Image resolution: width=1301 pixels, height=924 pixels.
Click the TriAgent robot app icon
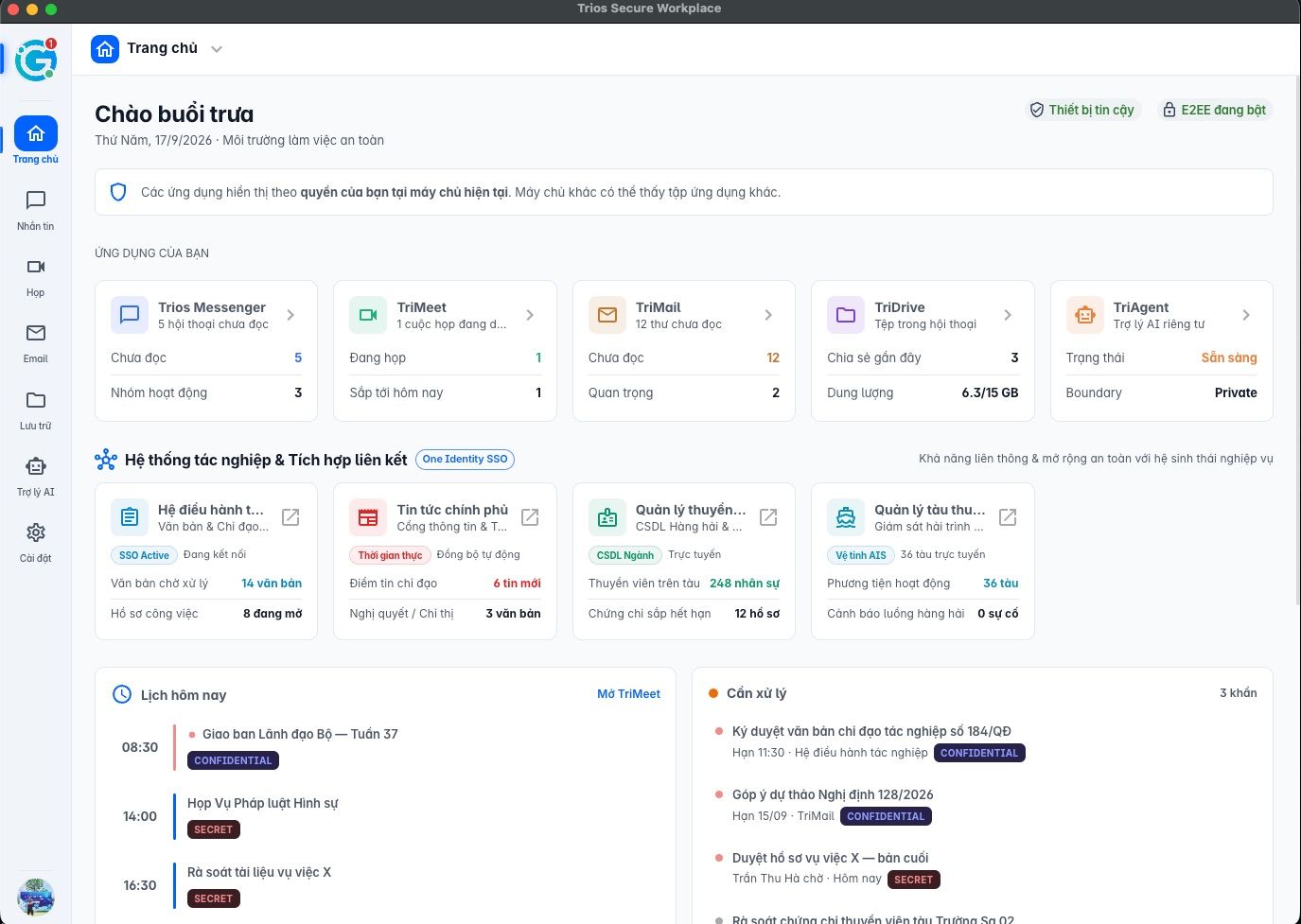1084,315
